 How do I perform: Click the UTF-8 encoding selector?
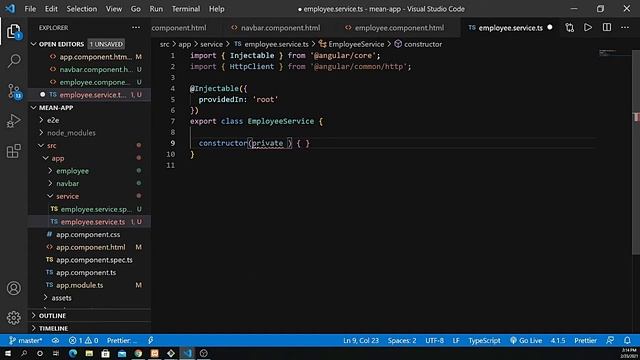pyautogui.click(x=434, y=340)
